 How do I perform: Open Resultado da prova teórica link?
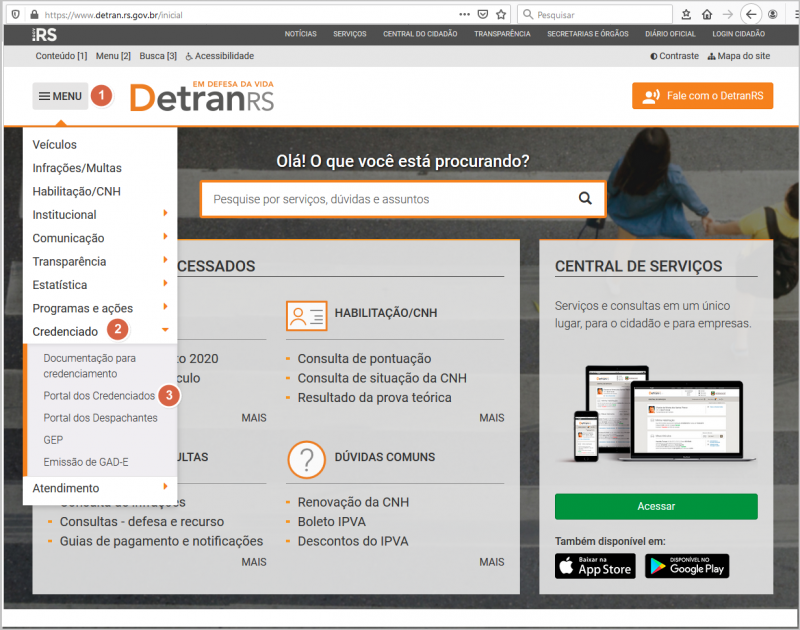pyautogui.click(x=374, y=397)
